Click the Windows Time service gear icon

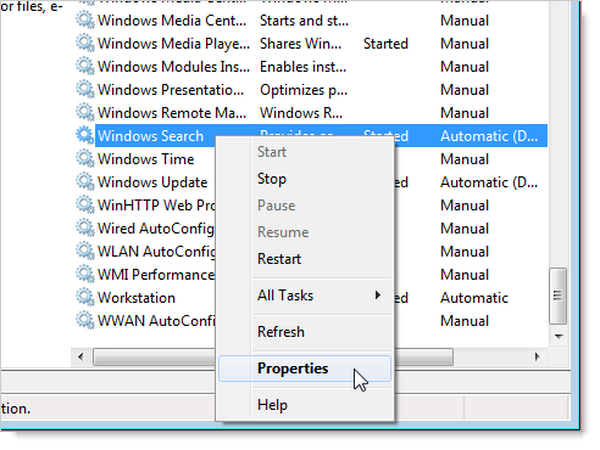click(x=84, y=159)
